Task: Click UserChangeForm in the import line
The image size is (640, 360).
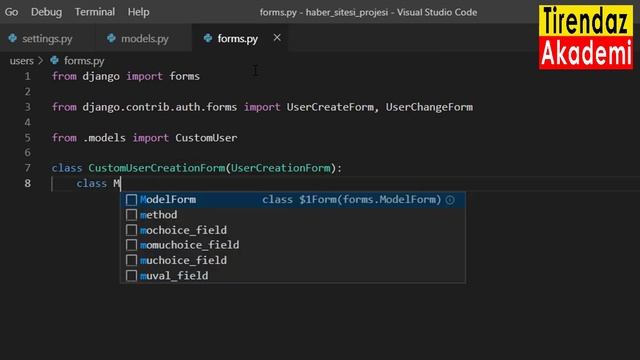Action: [x=429, y=107]
